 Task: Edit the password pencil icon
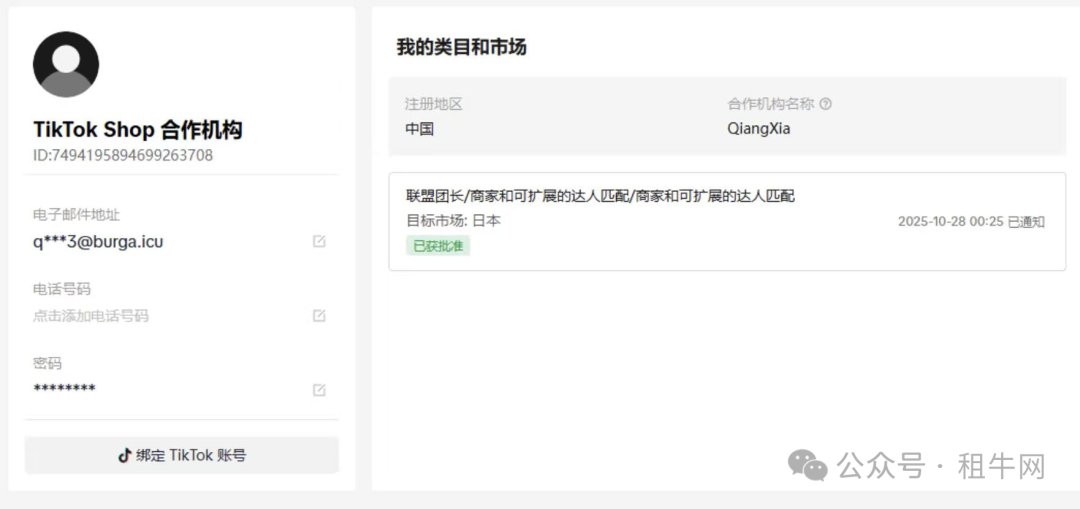pos(319,390)
